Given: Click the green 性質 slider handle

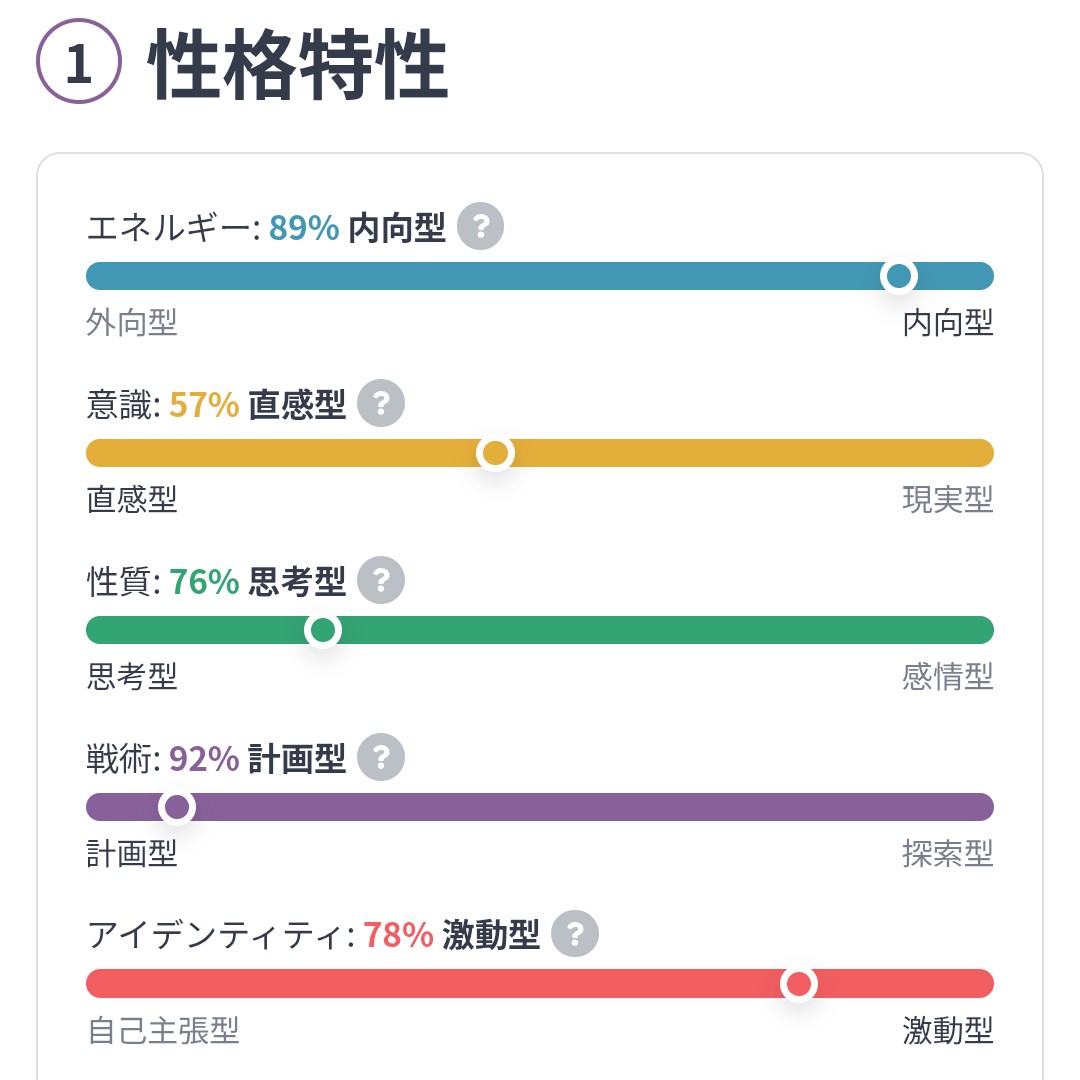Looking at the screenshot, I should 323,630.
